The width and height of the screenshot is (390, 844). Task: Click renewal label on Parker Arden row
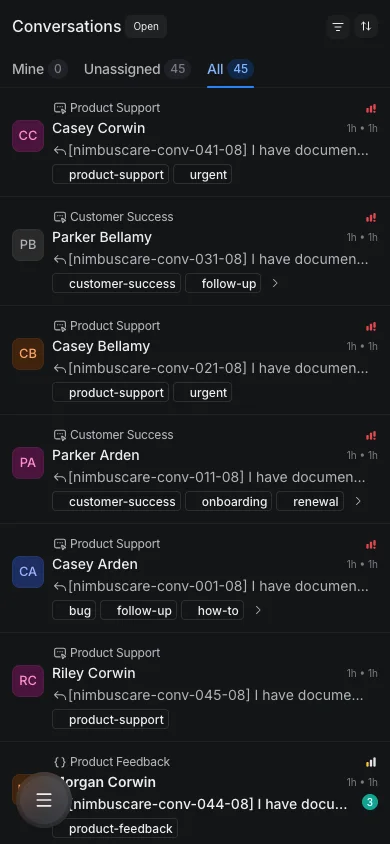310,501
